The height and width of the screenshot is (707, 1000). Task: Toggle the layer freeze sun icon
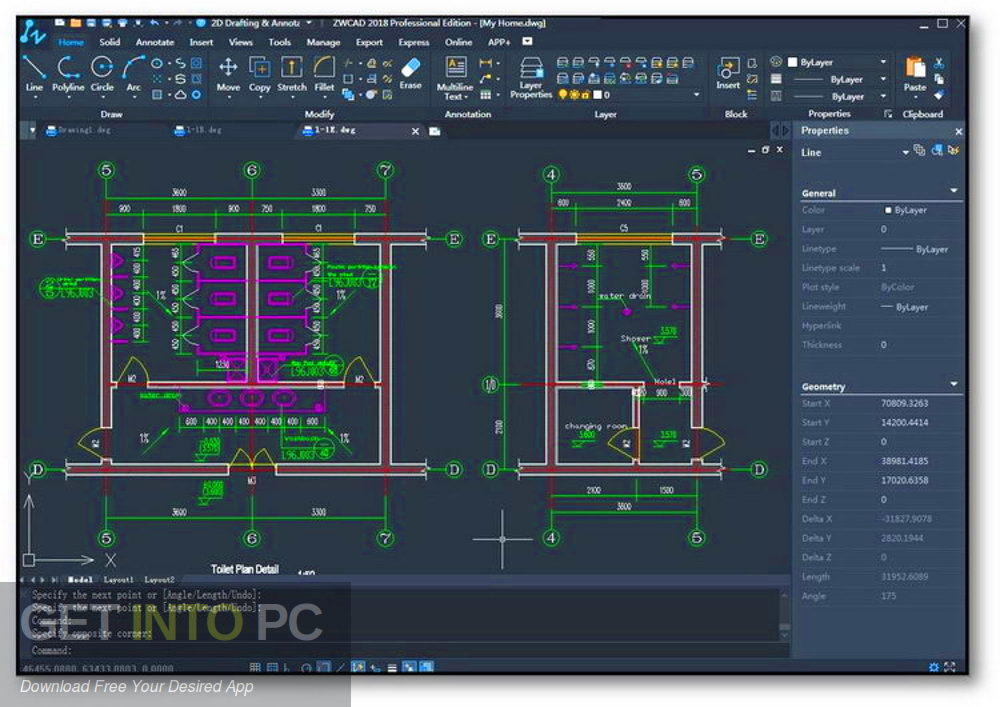pos(574,94)
